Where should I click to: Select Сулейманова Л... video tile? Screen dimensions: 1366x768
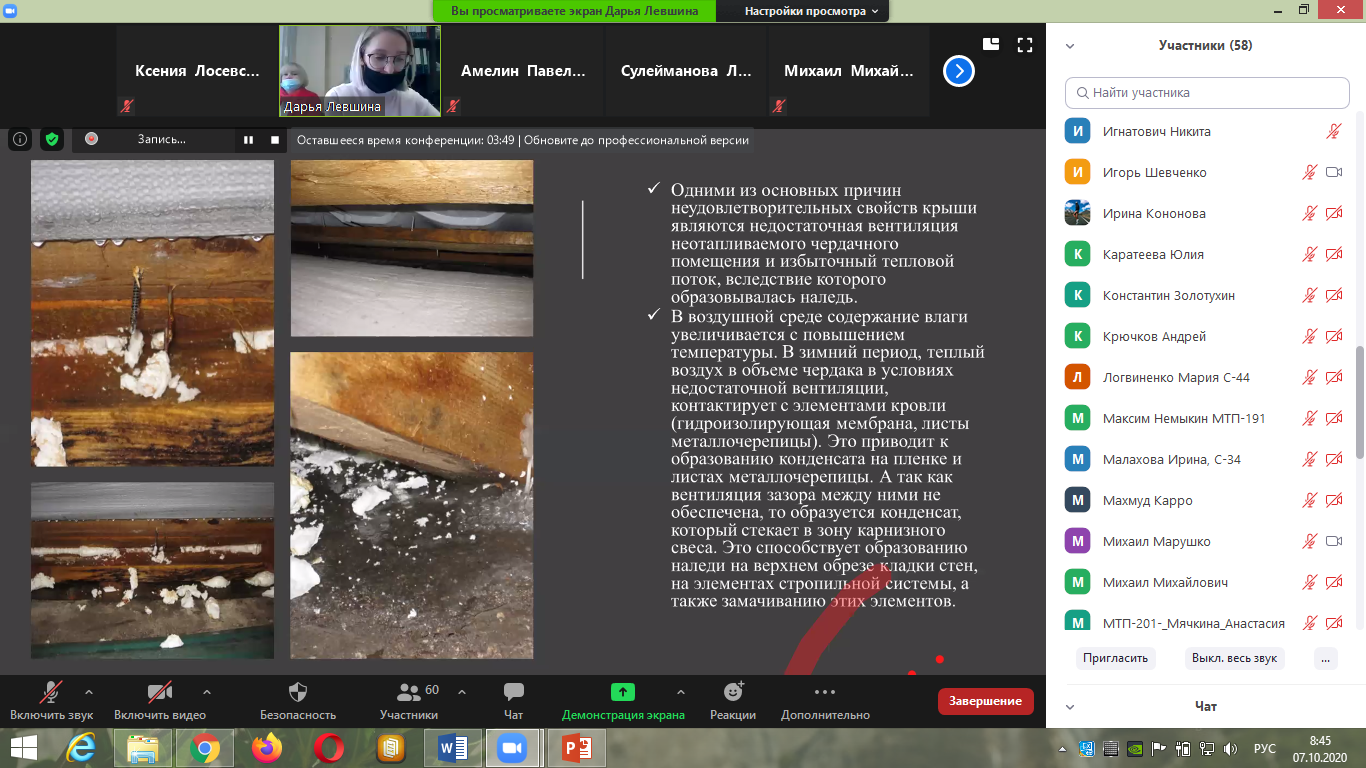pyautogui.click(x=685, y=71)
